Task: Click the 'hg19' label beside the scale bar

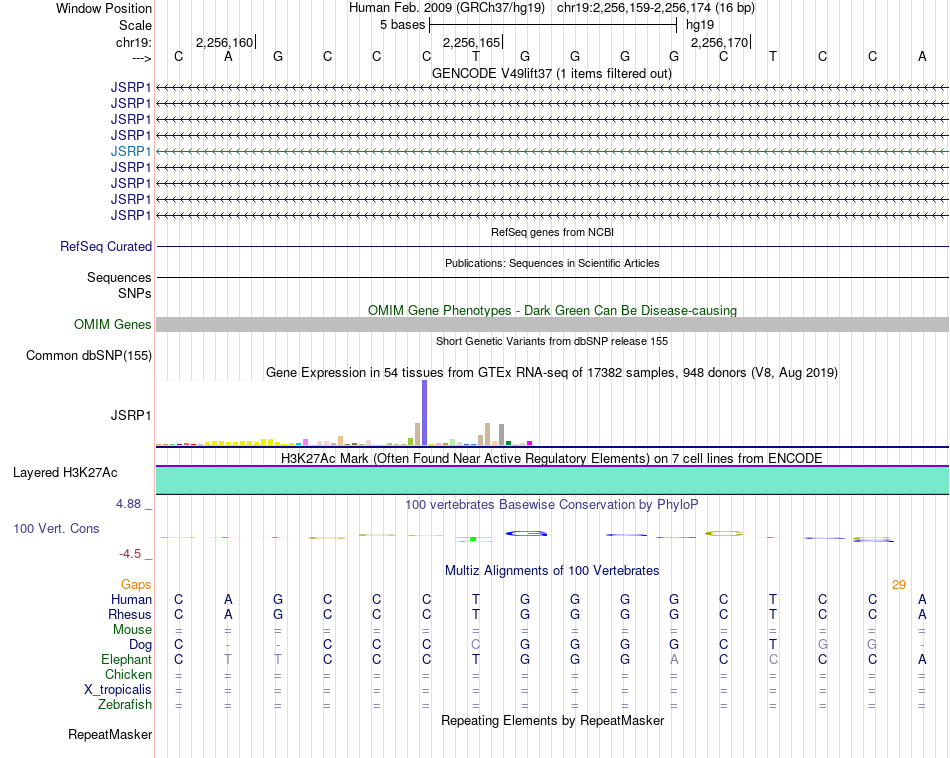Action: tap(700, 25)
